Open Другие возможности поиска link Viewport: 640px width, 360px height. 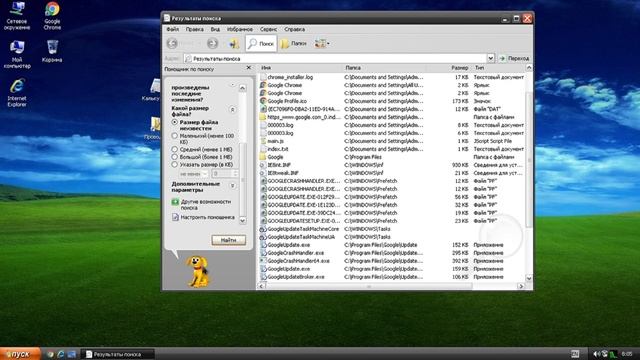(206, 204)
